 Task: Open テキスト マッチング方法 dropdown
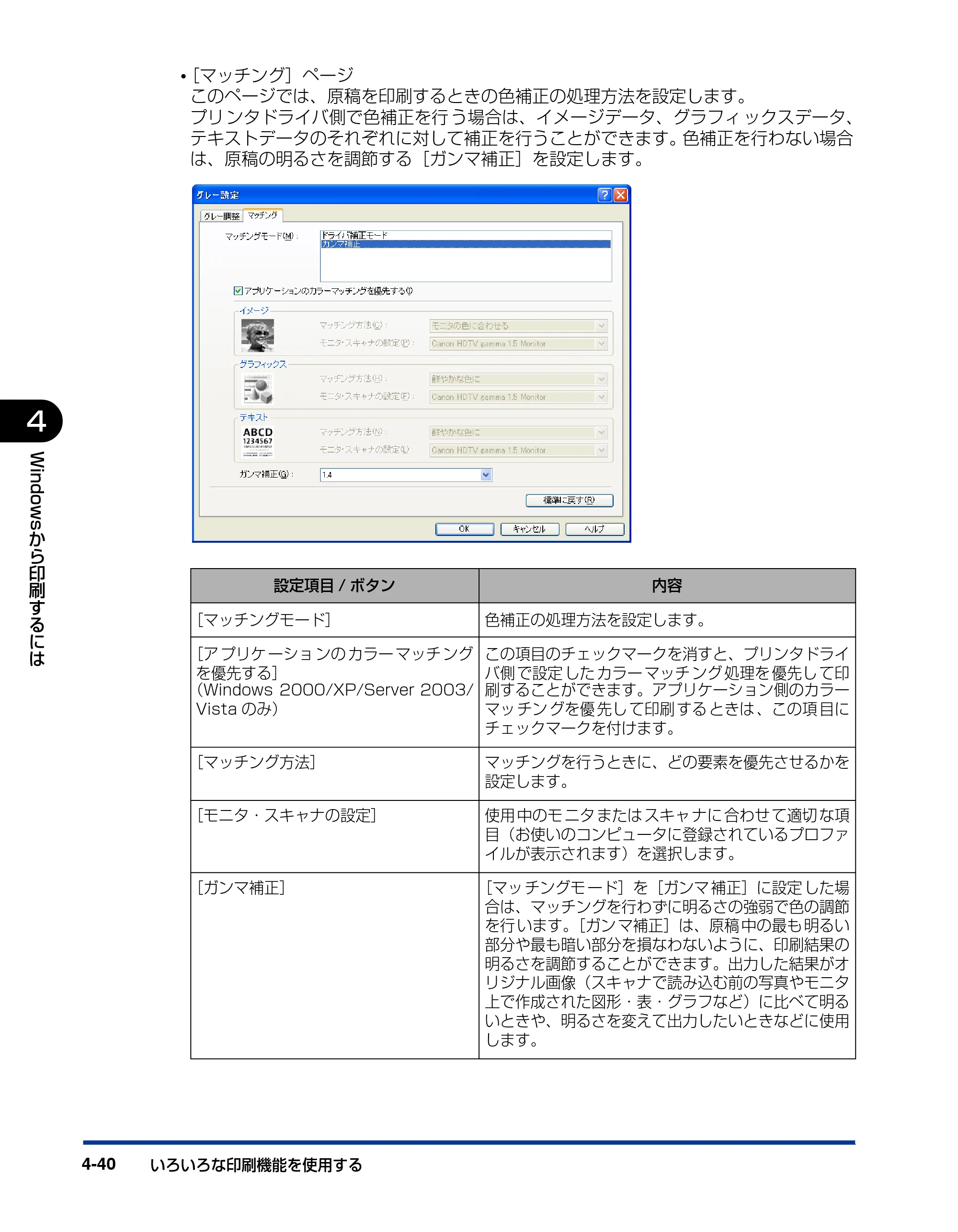click(x=518, y=433)
